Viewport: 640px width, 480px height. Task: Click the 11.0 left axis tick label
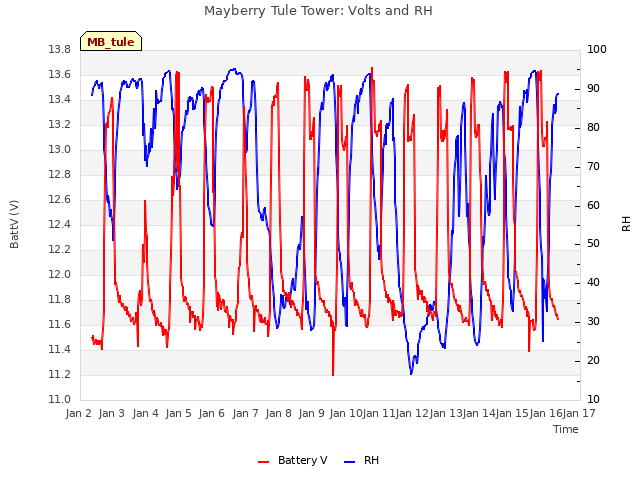[x=60, y=400]
